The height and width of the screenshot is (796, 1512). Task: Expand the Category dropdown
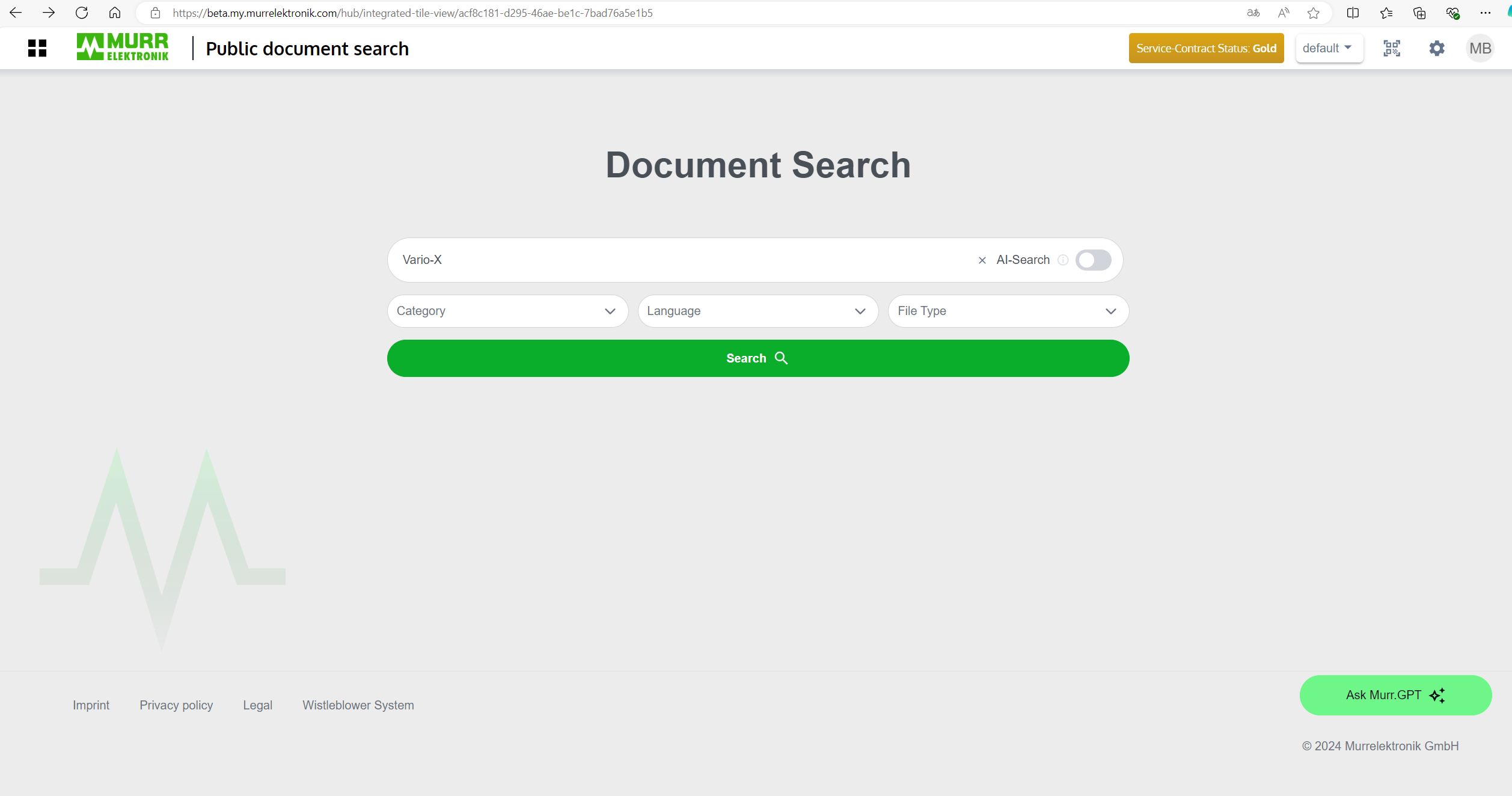coord(507,311)
